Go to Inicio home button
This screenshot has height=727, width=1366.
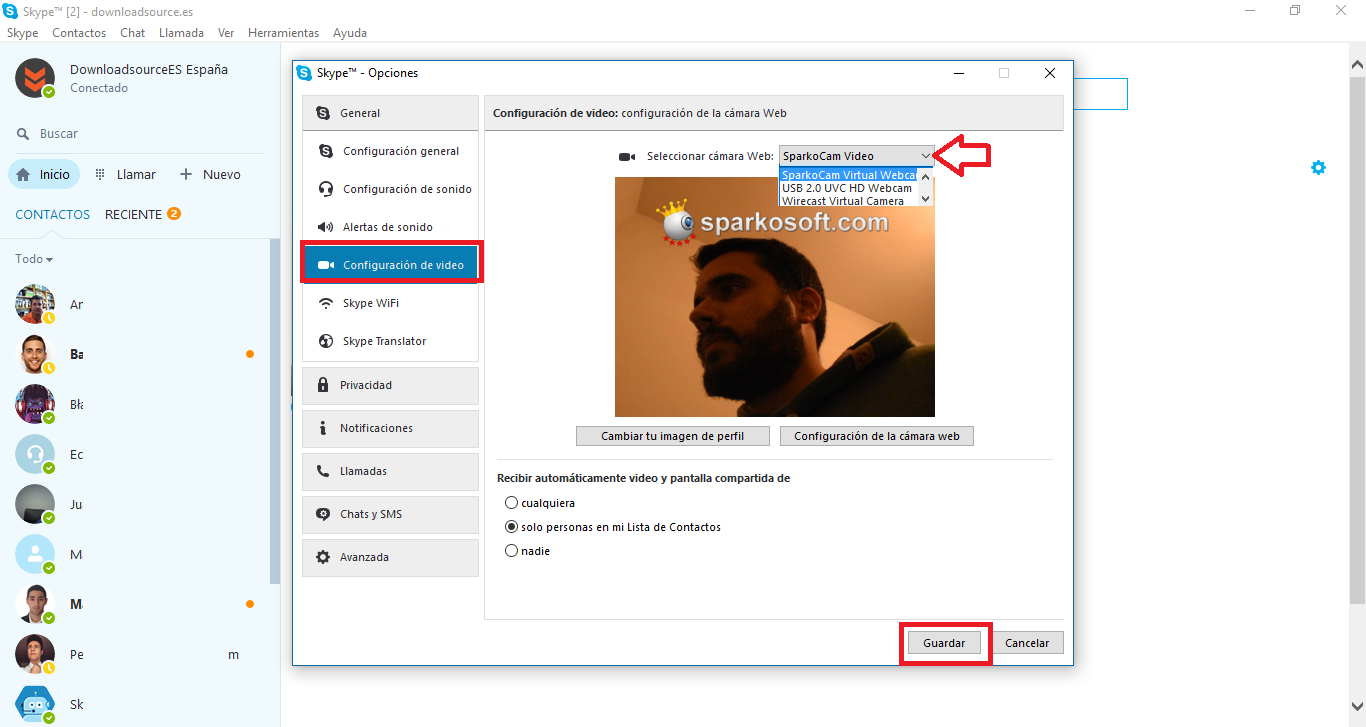click(44, 174)
